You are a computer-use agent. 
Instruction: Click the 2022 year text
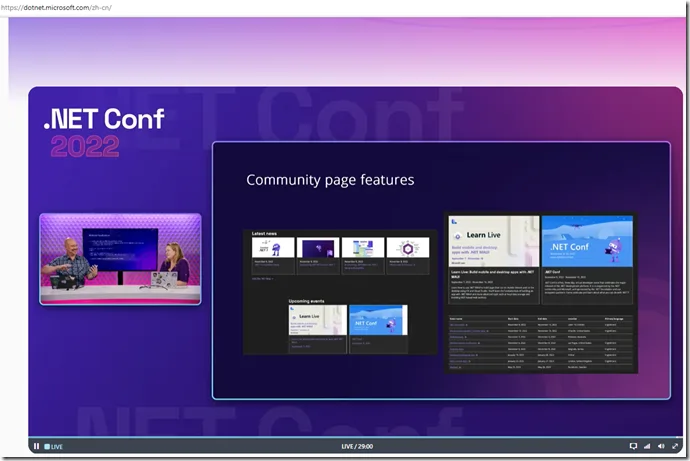pyautogui.click(x=84, y=146)
